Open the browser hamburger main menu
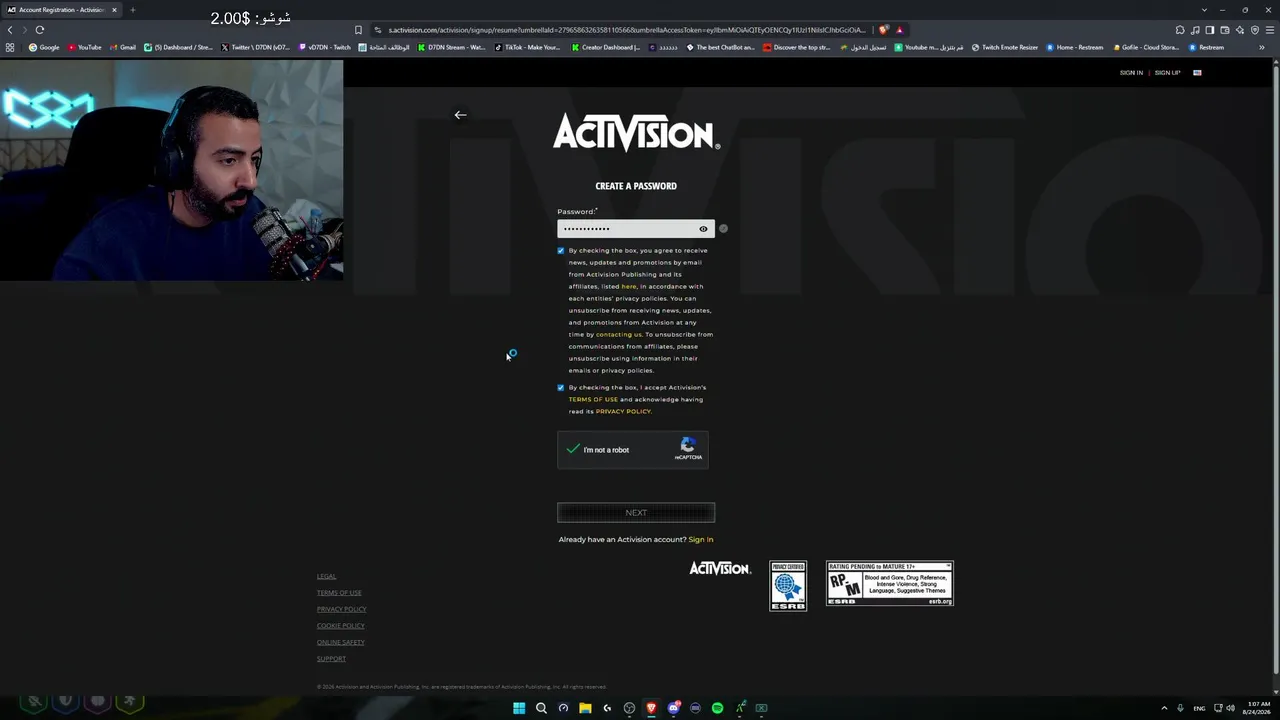 tap(1270, 30)
